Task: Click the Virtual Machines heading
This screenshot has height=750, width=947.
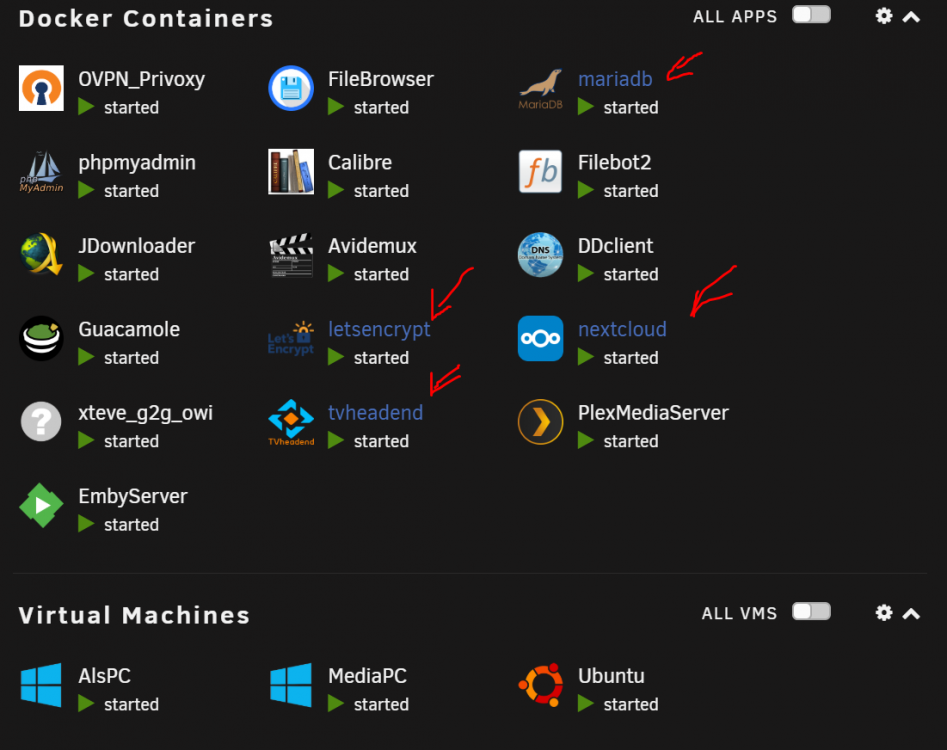Action: (x=134, y=615)
